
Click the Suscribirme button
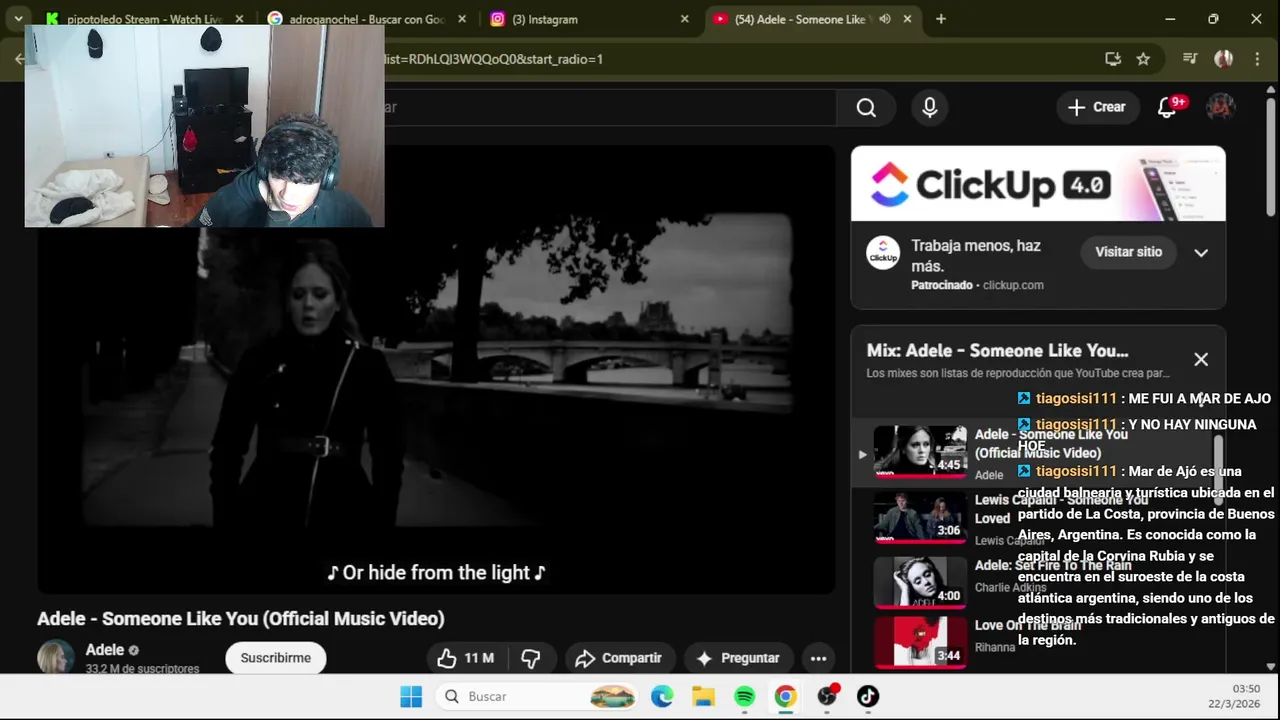point(276,658)
